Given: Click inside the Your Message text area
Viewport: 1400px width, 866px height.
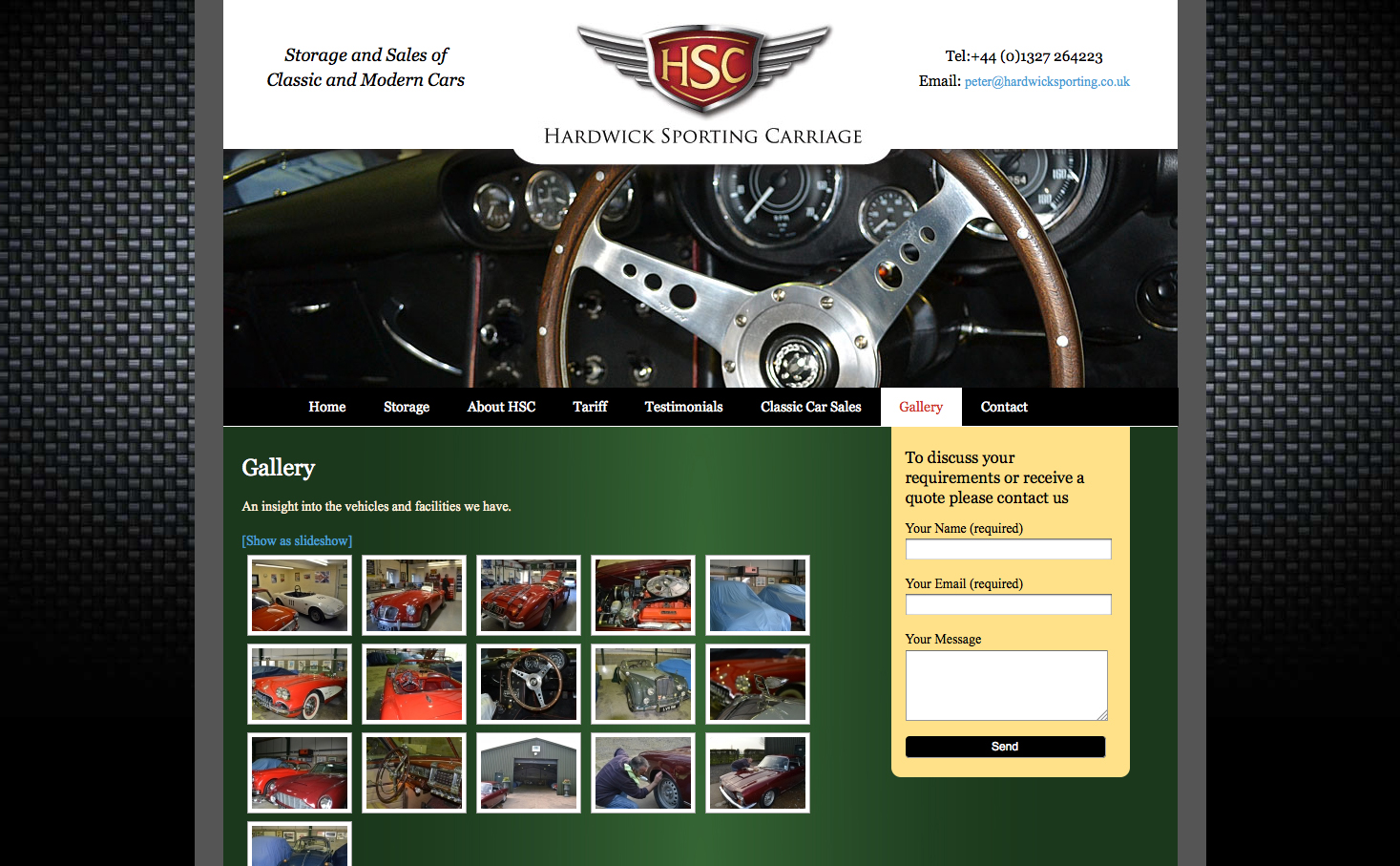Looking at the screenshot, I should 1006,686.
